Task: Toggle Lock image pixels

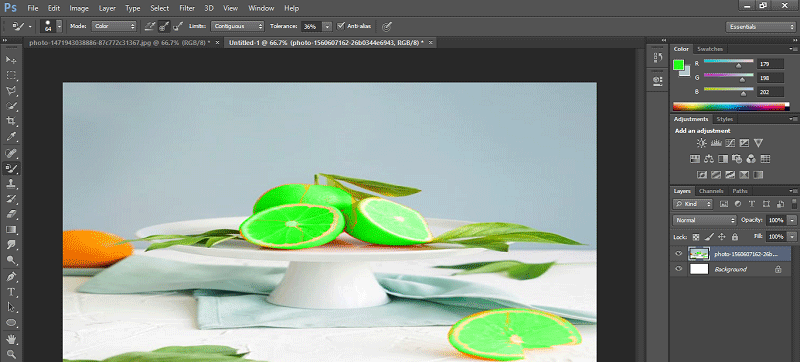Action: tap(709, 237)
